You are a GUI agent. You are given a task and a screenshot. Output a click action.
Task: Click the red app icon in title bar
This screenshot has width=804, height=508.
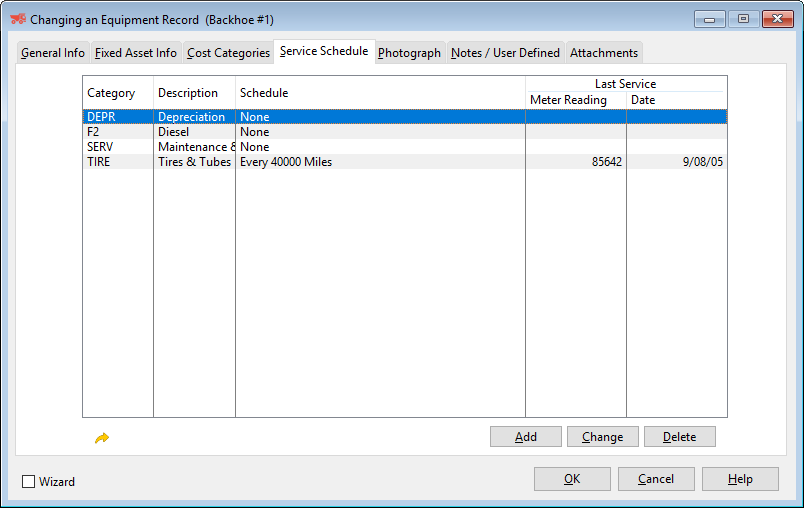17,19
